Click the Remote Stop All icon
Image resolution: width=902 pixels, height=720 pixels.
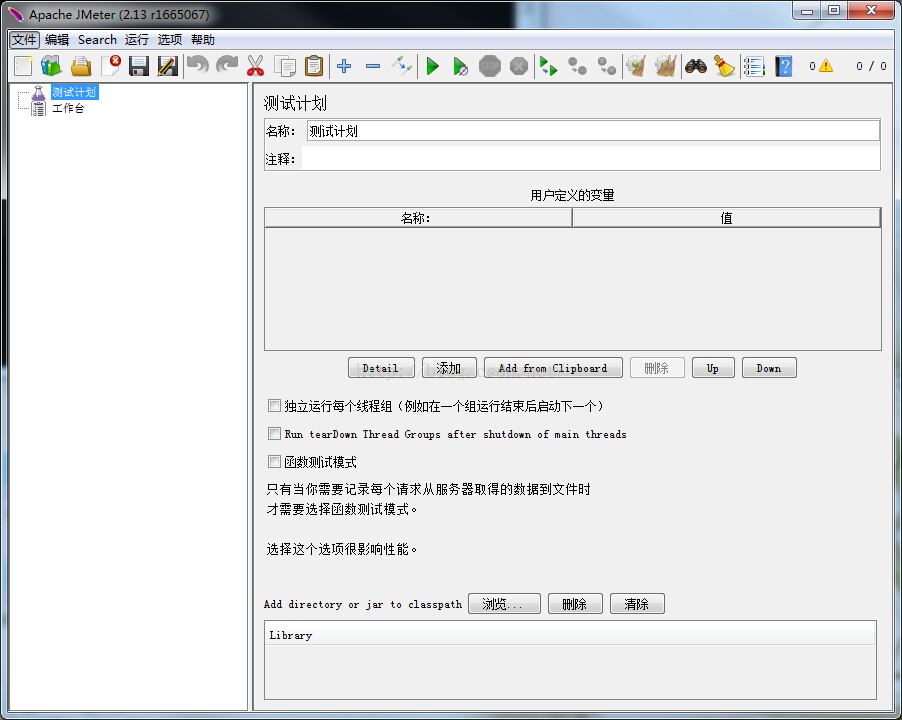click(x=577, y=66)
